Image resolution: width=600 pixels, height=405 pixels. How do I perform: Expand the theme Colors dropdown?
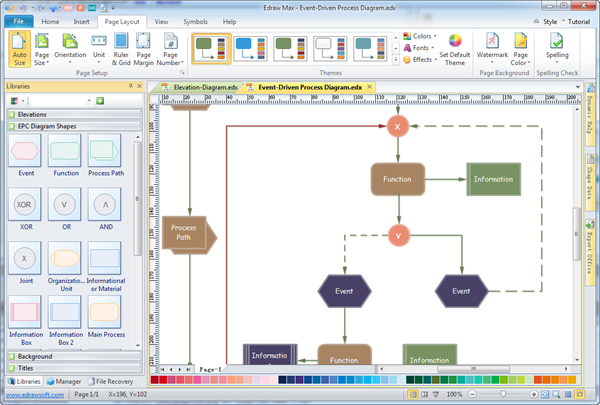click(x=420, y=36)
